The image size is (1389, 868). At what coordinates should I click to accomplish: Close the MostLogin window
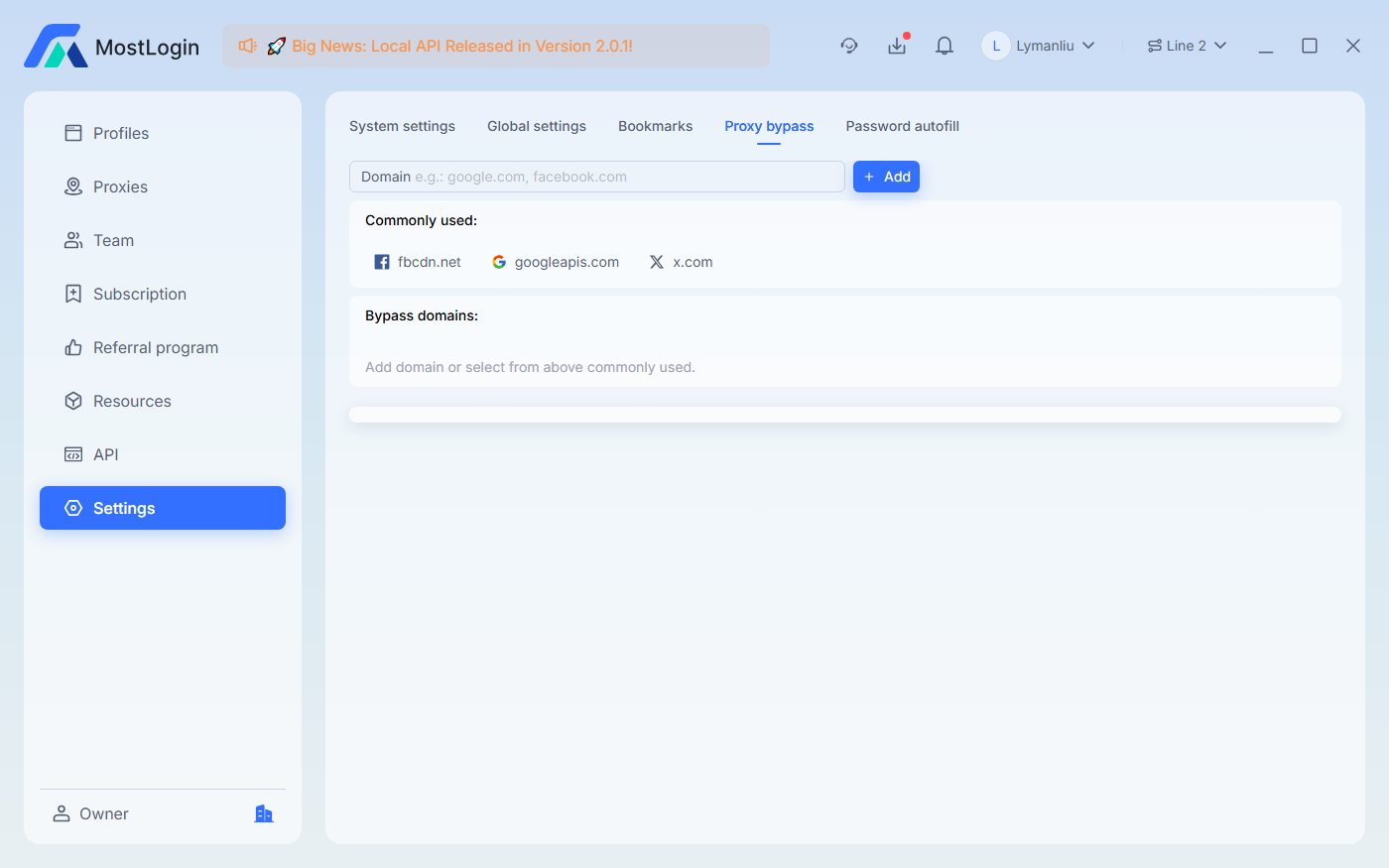[1353, 46]
